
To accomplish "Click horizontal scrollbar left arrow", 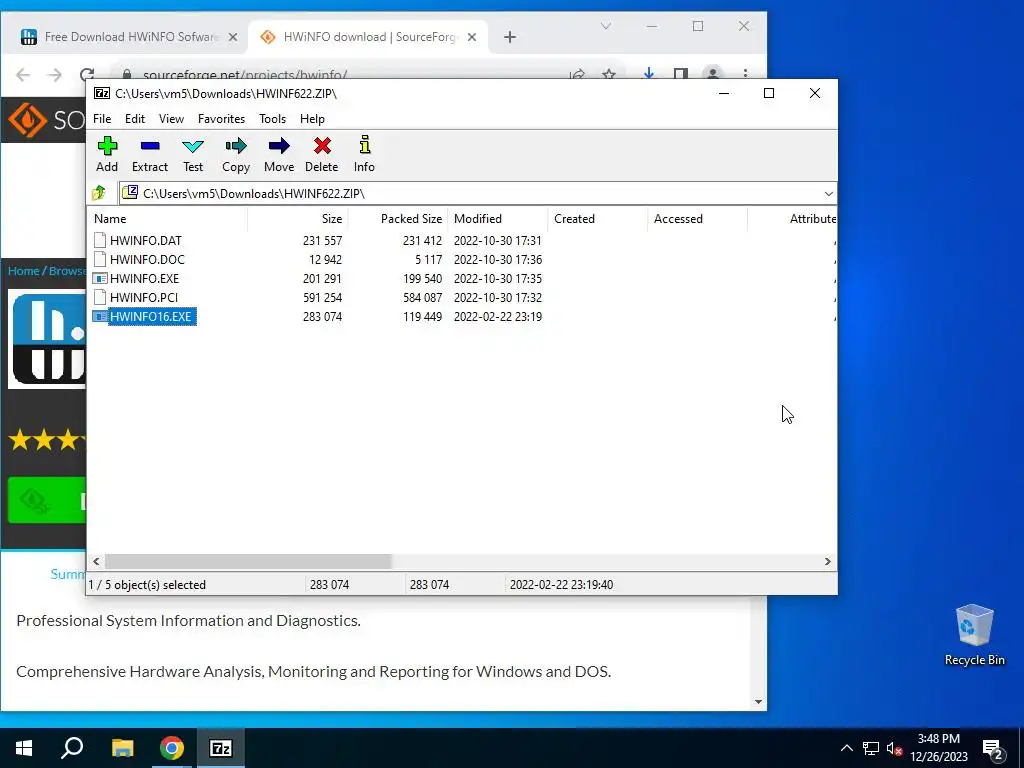I will coord(96,562).
